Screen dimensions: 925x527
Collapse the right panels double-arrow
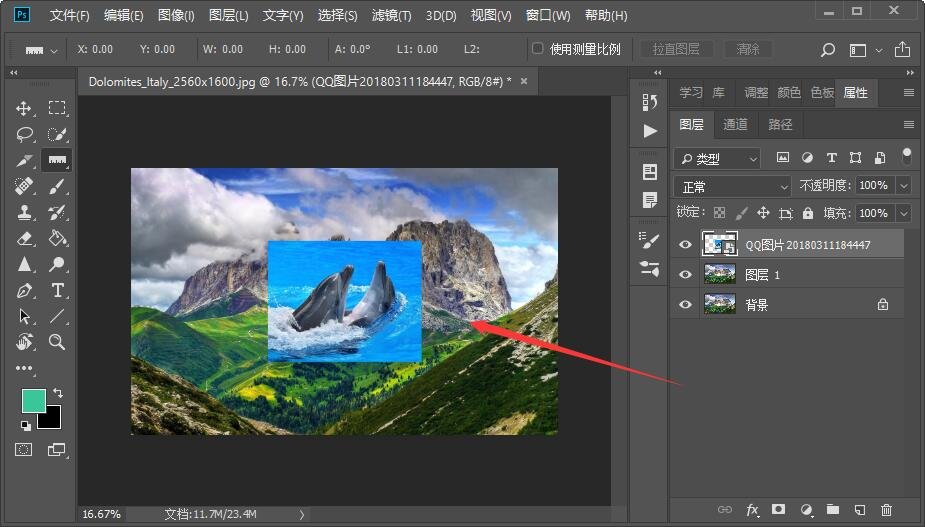click(910, 73)
